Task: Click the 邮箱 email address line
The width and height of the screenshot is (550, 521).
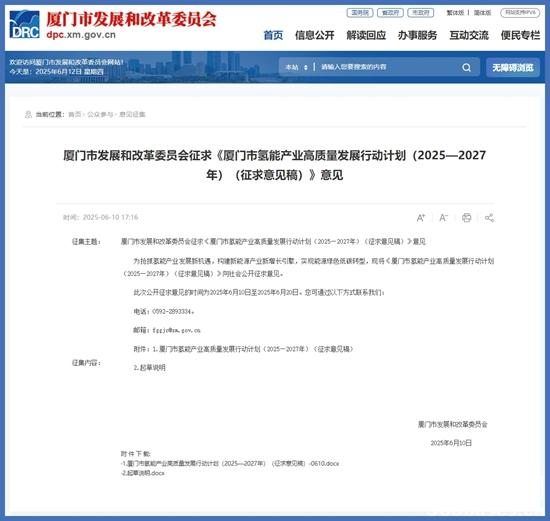Action: (x=167, y=330)
